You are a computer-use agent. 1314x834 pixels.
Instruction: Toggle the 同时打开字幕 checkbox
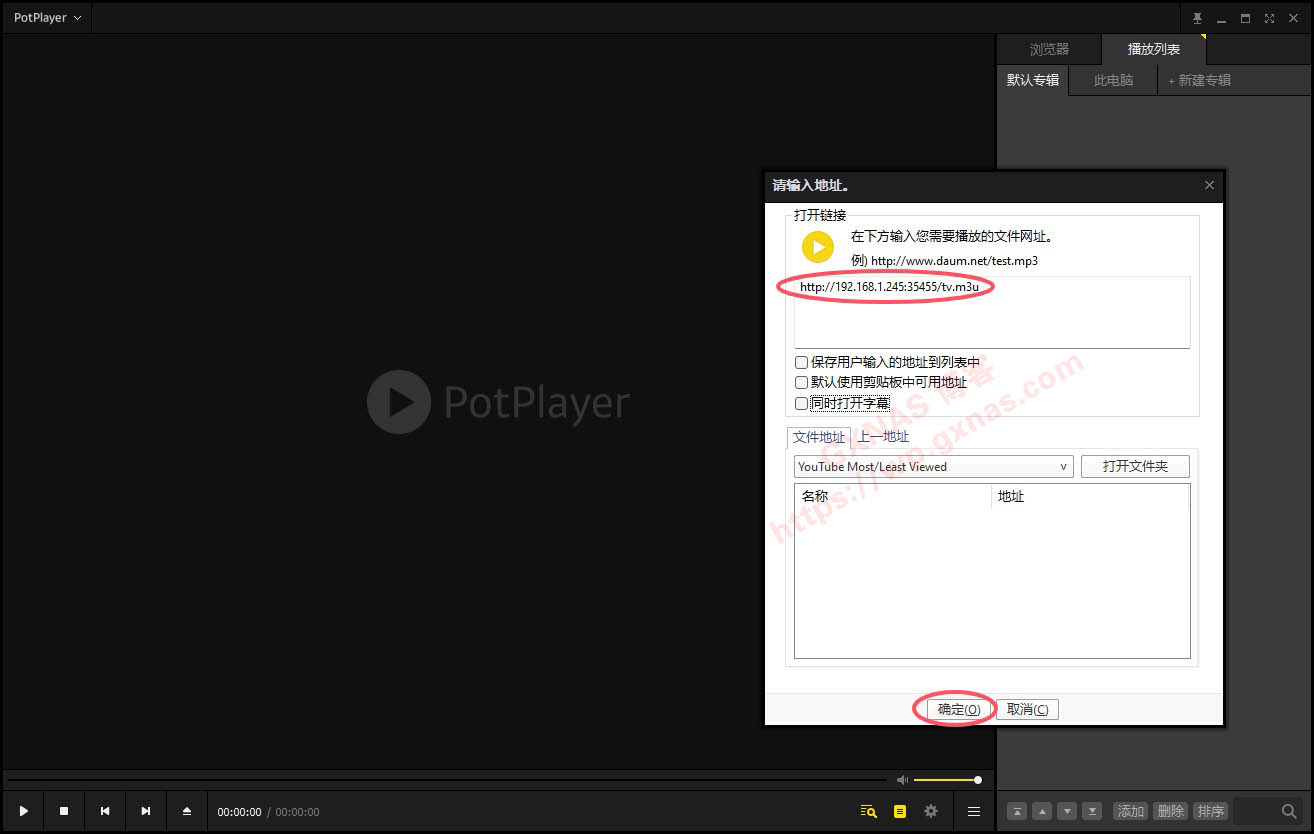click(801, 403)
